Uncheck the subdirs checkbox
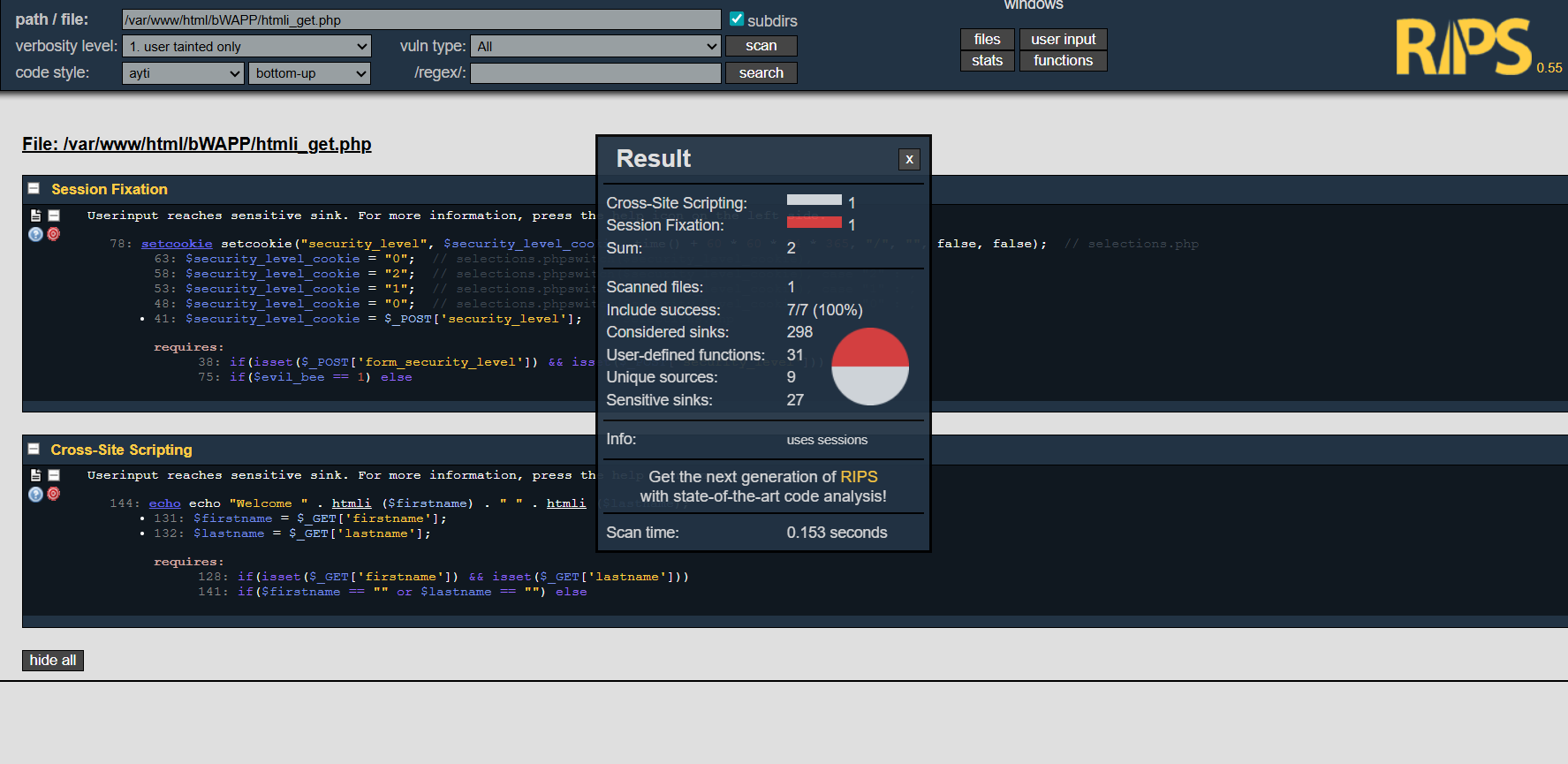This screenshot has width=1568, height=764. pyautogui.click(x=736, y=19)
